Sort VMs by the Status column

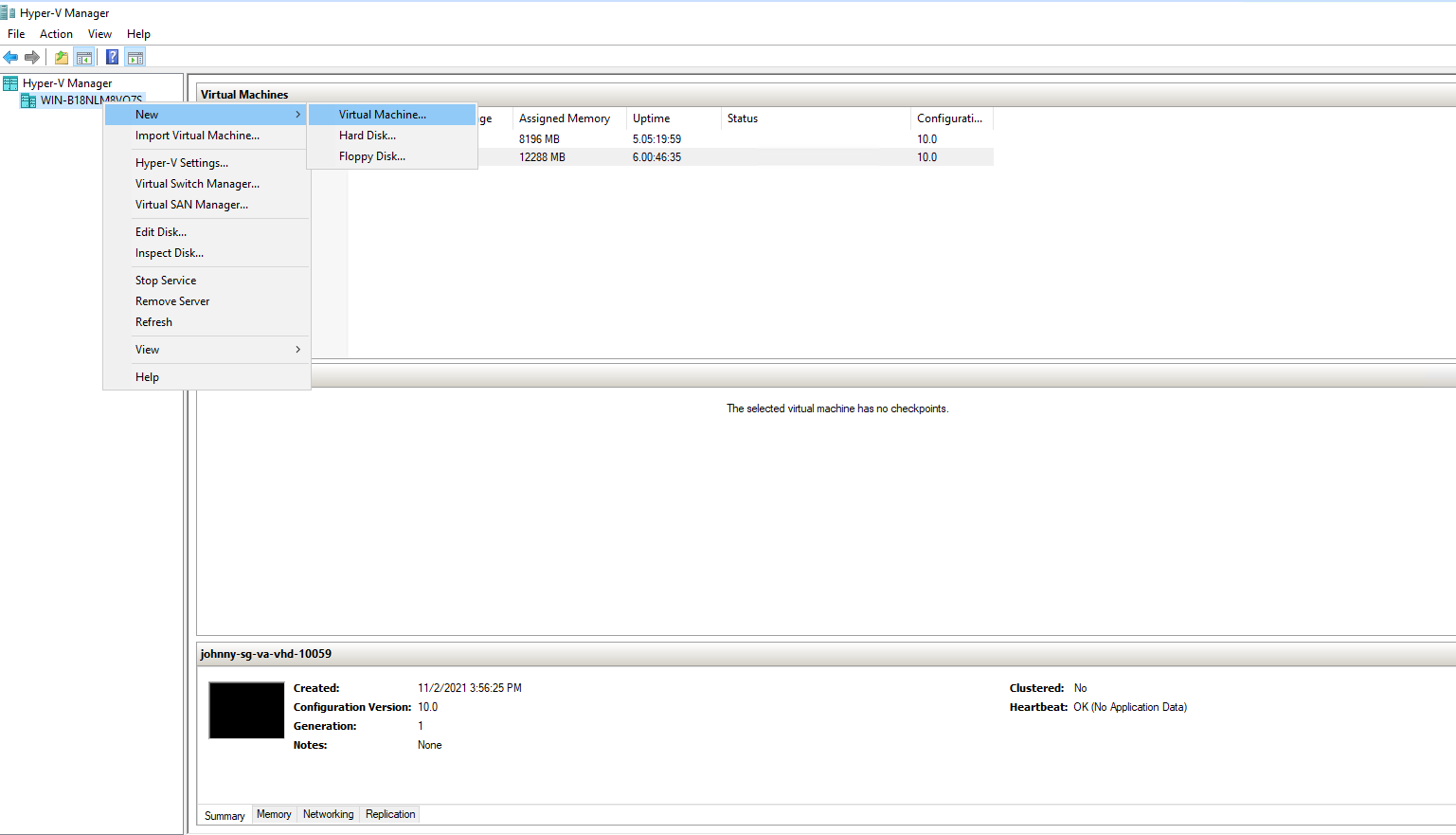pyautogui.click(x=742, y=118)
